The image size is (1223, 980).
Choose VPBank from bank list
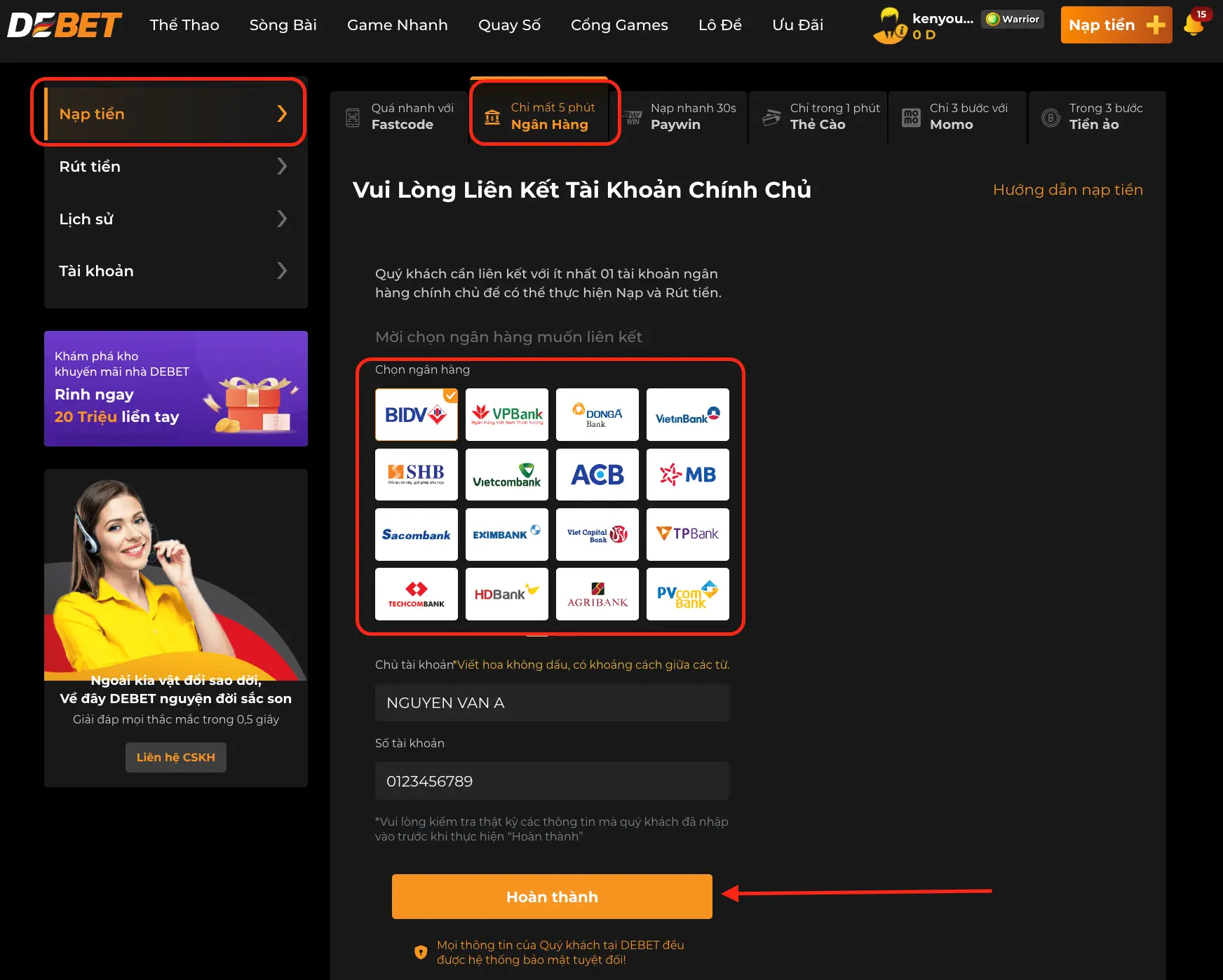pyautogui.click(x=507, y=414)
